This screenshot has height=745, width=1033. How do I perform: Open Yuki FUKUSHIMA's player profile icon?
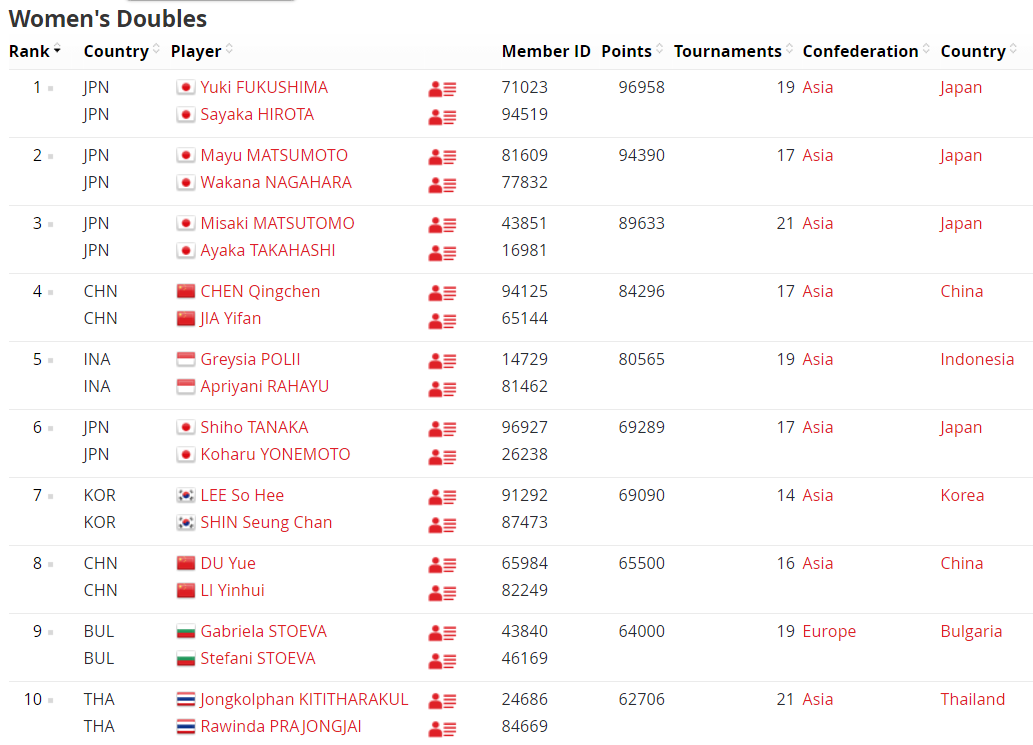point(442,89)
